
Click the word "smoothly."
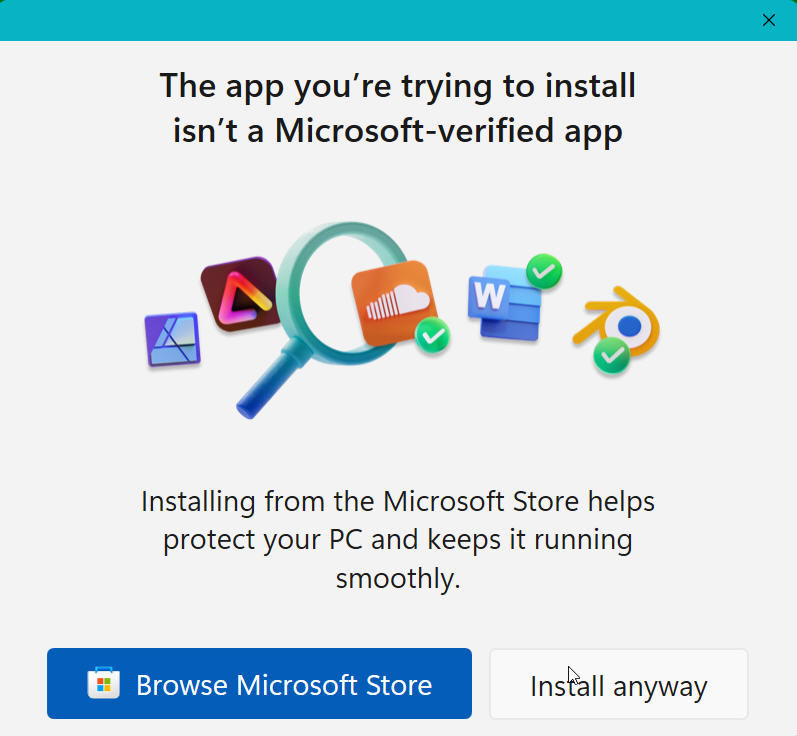398,578
